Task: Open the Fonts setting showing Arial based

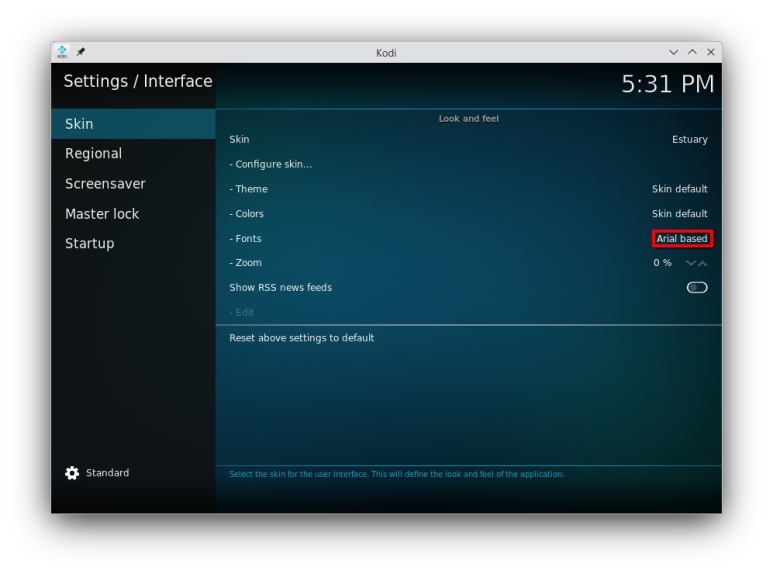Action: [468, 238]
